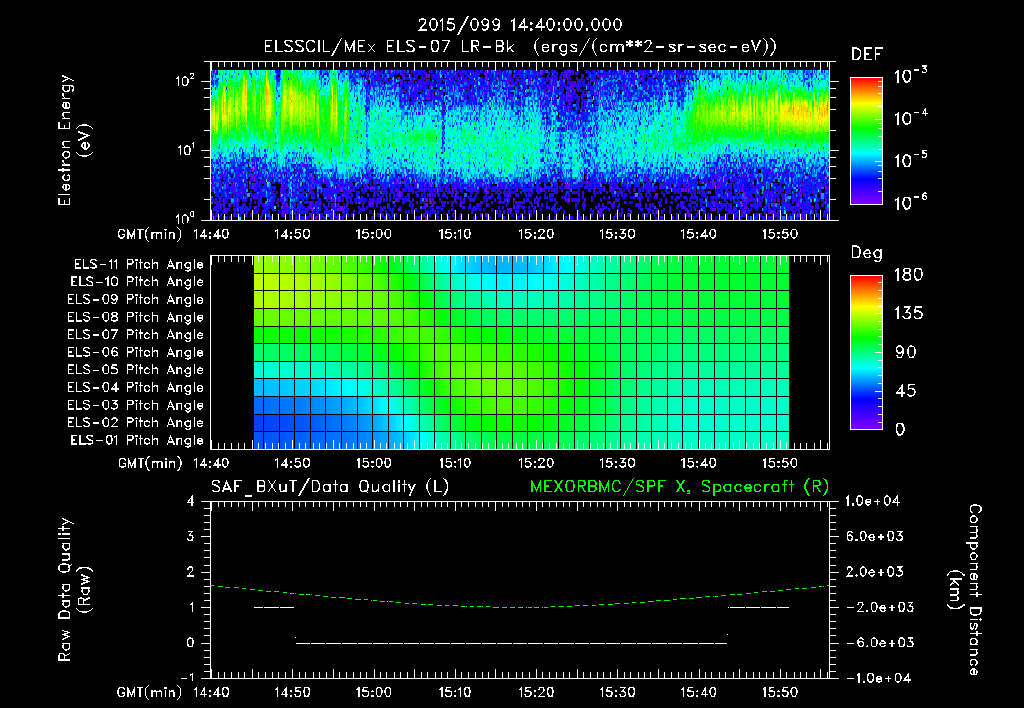Click the 10^2 electron energy tick label
The width and height of the screenshot is (1024, 708).
coord(185,81)
